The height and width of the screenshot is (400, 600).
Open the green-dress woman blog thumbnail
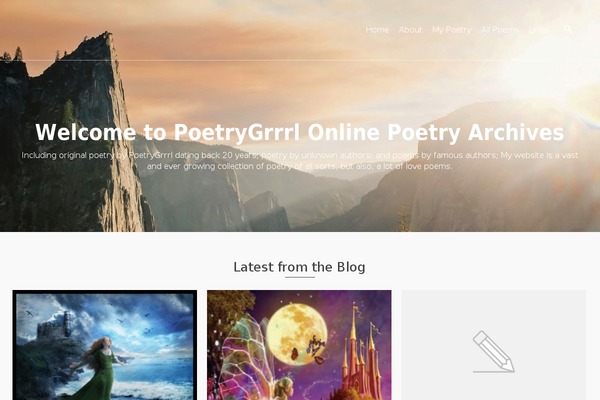click(x=105, y=345)
